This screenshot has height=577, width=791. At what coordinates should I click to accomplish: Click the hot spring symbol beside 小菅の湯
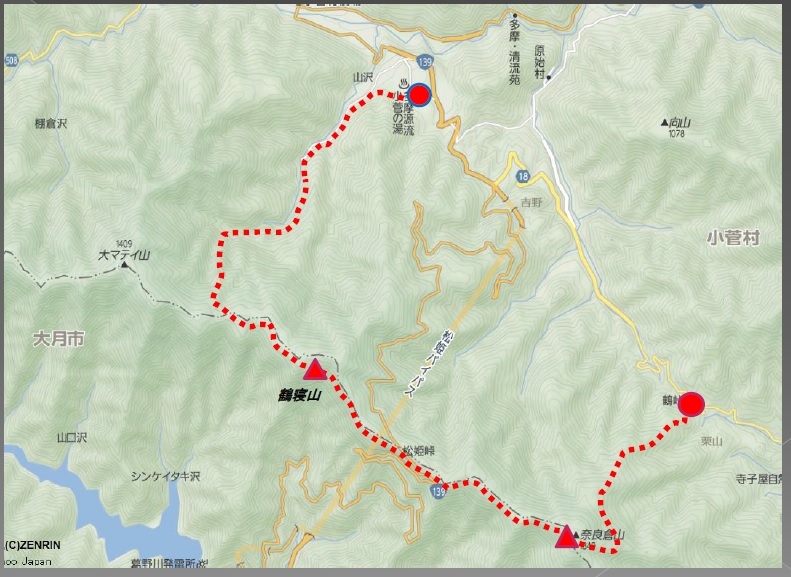coord(403,83)
